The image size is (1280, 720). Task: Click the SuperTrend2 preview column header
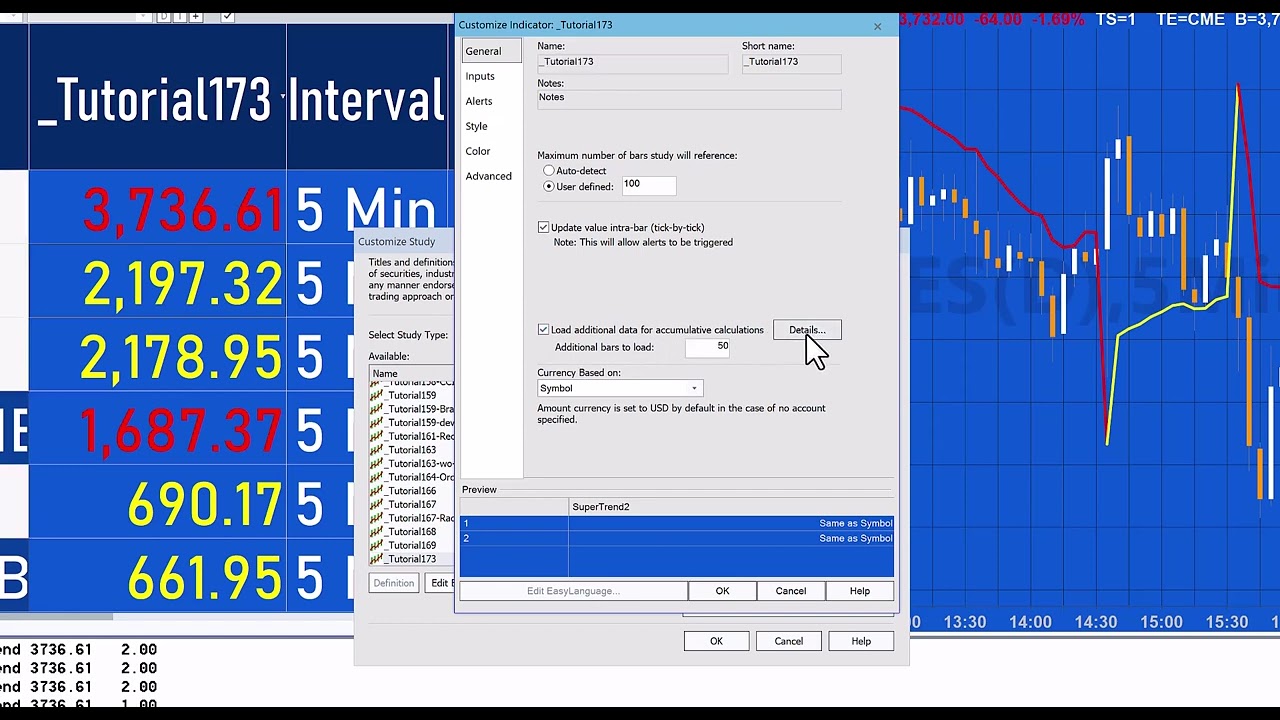click(731, 507)
